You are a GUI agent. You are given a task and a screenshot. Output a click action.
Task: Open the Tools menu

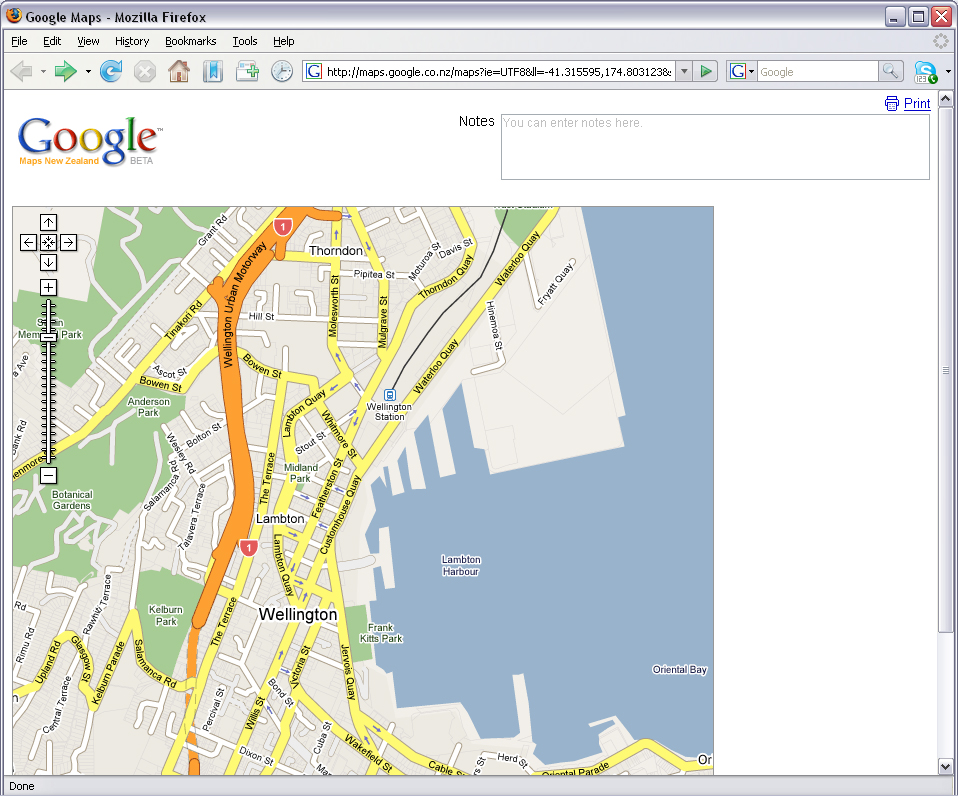[245, 41]
